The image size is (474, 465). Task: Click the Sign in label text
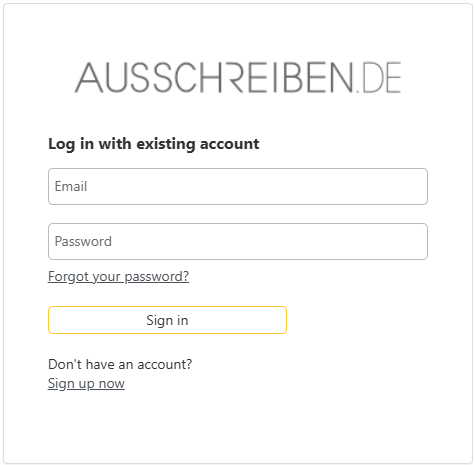[x=167, y=320]
